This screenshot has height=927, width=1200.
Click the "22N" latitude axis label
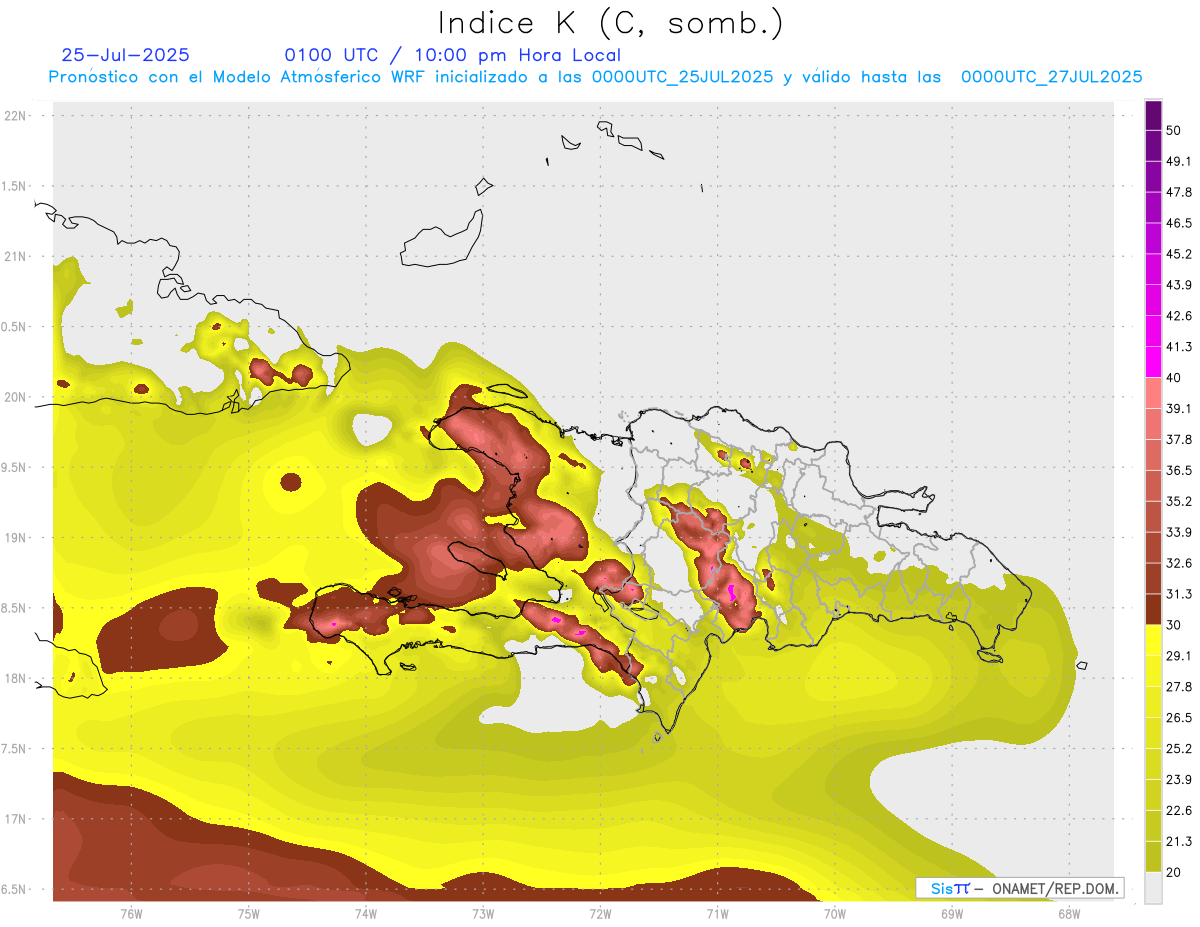pyautogui.click(x=16, y=116)
